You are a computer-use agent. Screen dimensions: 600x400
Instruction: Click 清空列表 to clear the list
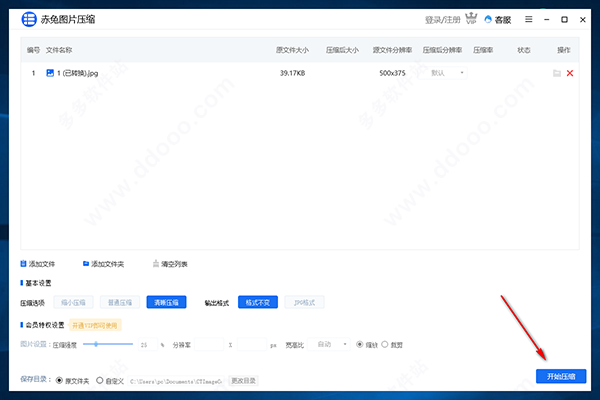tap(170, 264)
